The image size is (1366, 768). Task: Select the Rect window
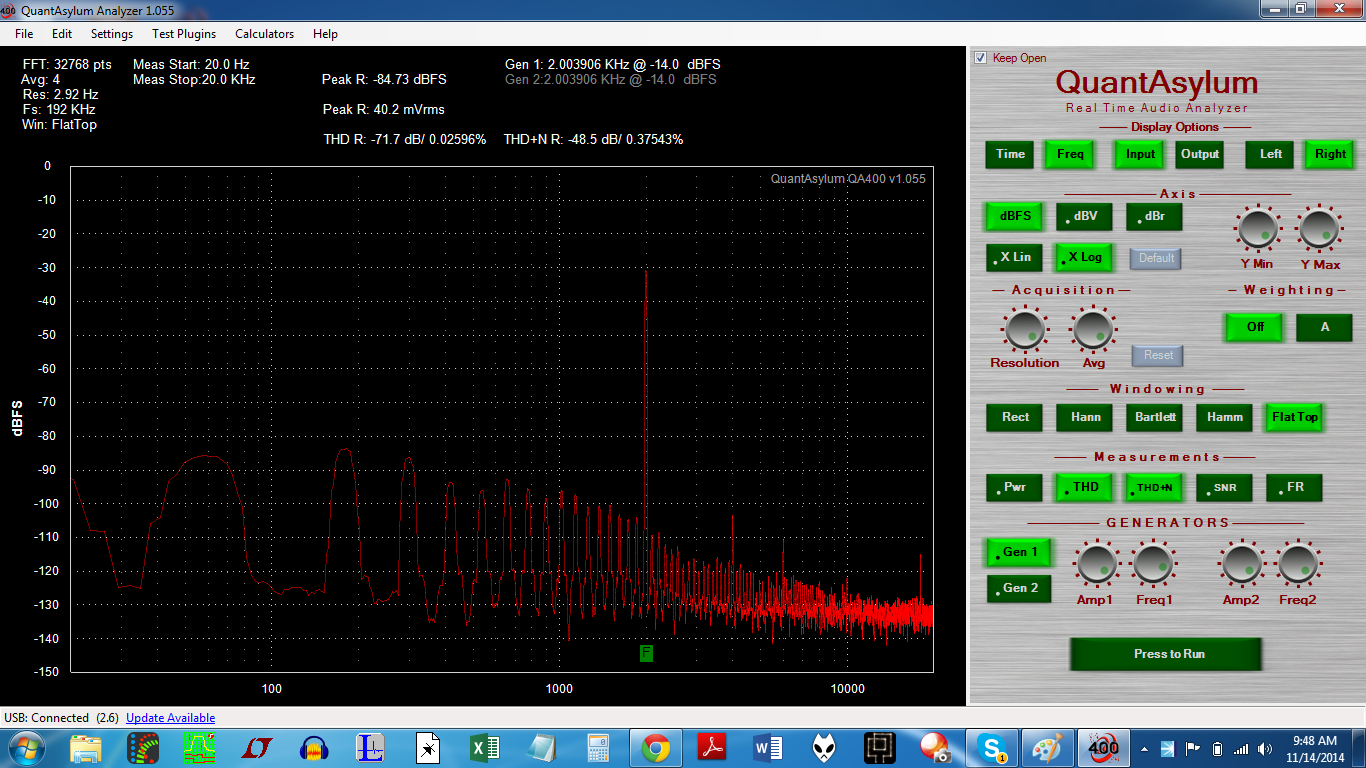tap(1015, 417)
